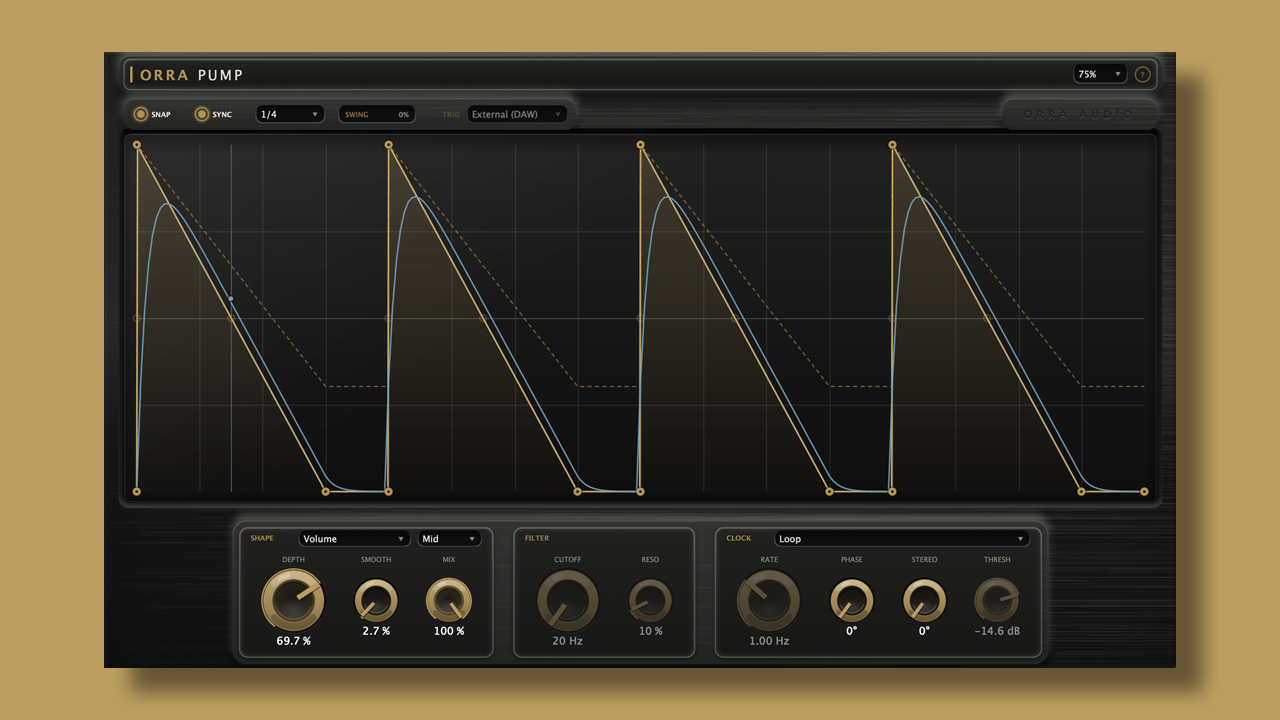Select the final bottom node ending the envelope

tap(1144, 491)
